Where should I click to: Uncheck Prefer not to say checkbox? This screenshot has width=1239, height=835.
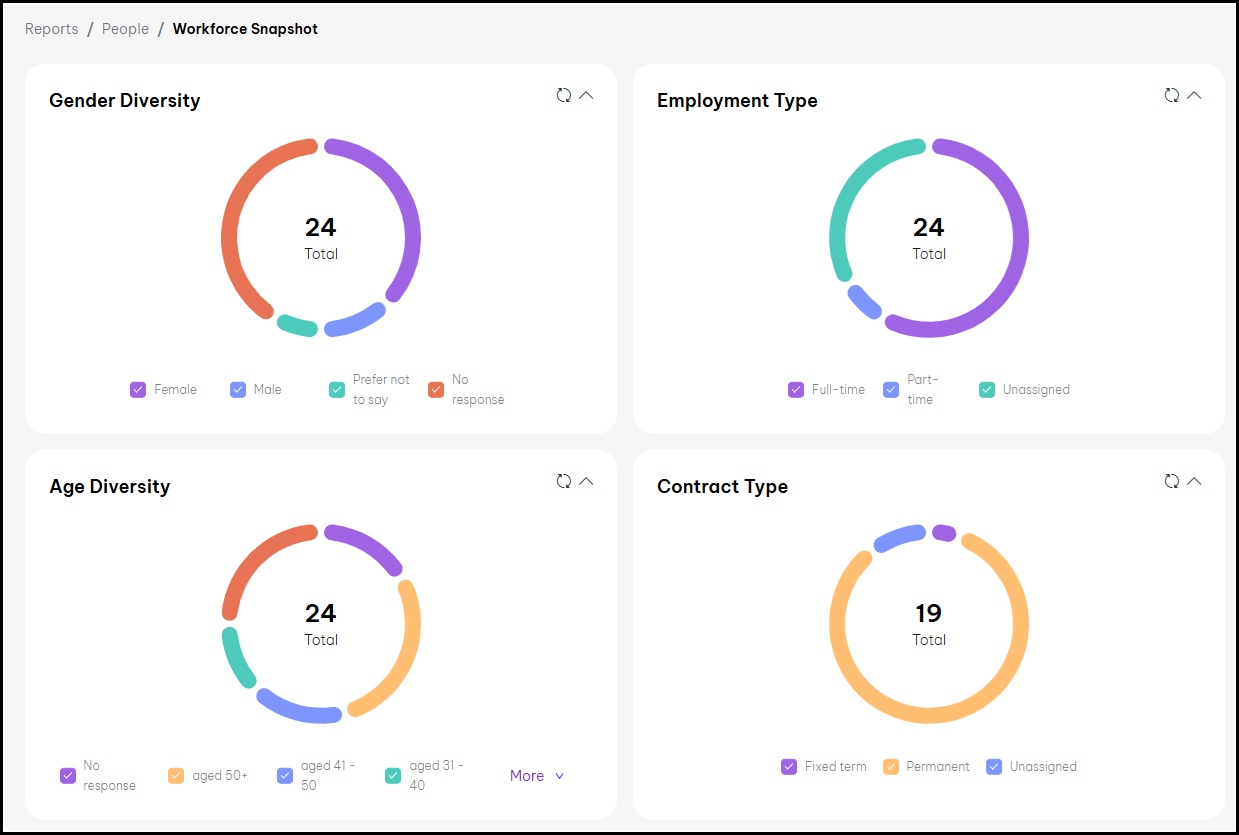click(337, 390)
